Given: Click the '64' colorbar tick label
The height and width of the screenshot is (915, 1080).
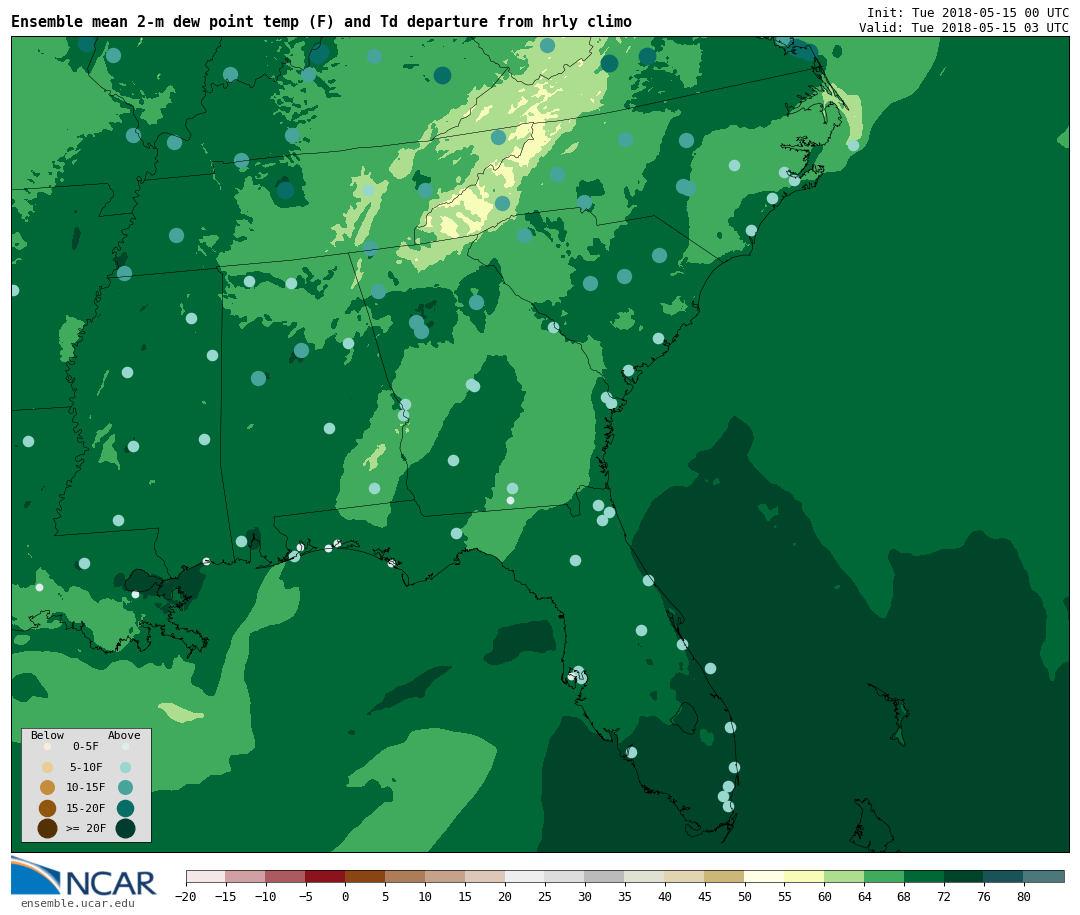Looking at the screenshot, I should coord(864,896).
